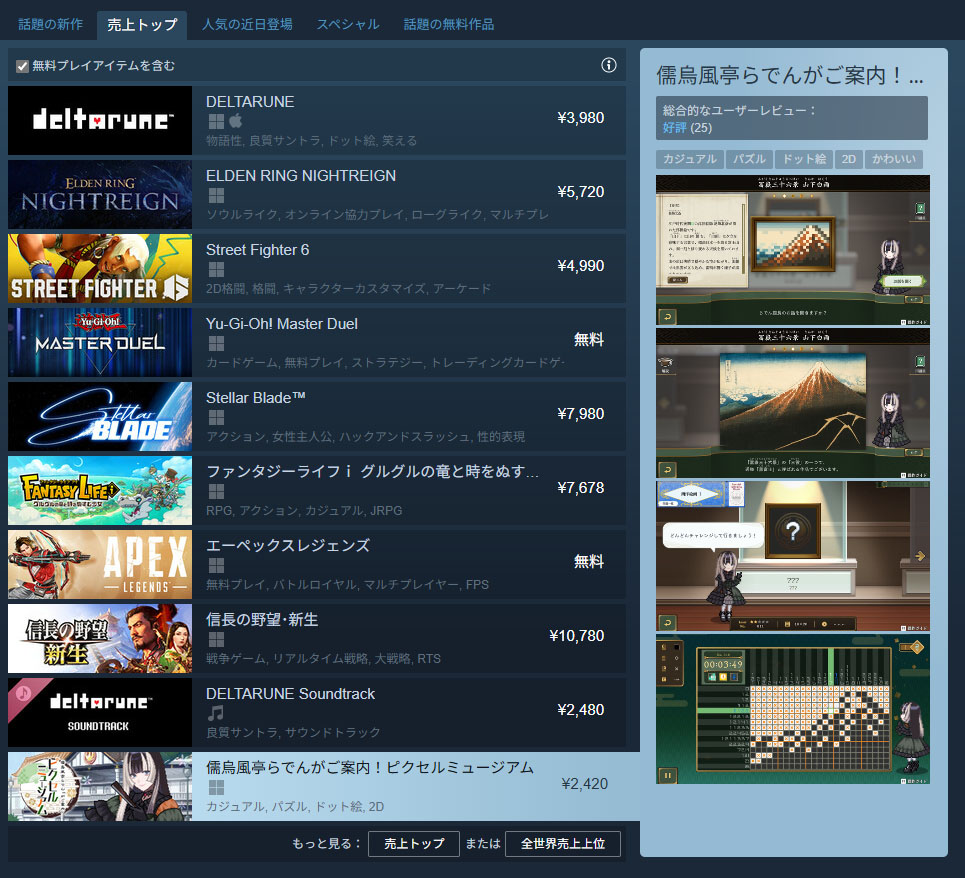Screen dimensions: 965x878
Task: Click Windows icon under ピクセルミュージアム
Action: (216, 788)
